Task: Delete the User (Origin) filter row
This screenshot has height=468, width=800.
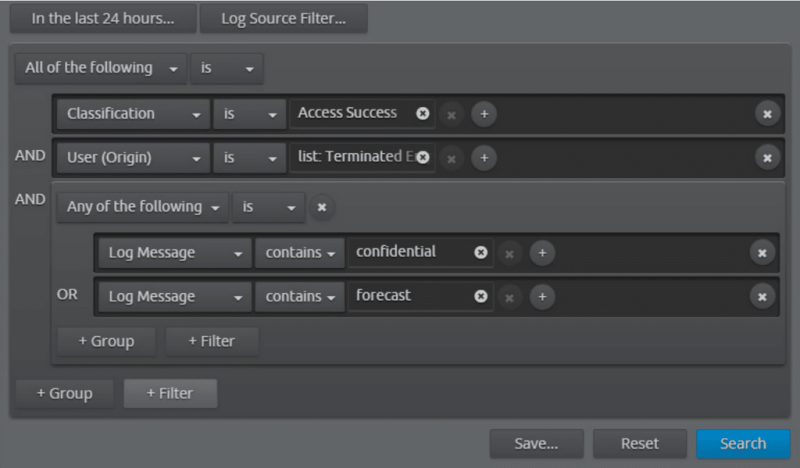Action: click(x=767, y=158)
